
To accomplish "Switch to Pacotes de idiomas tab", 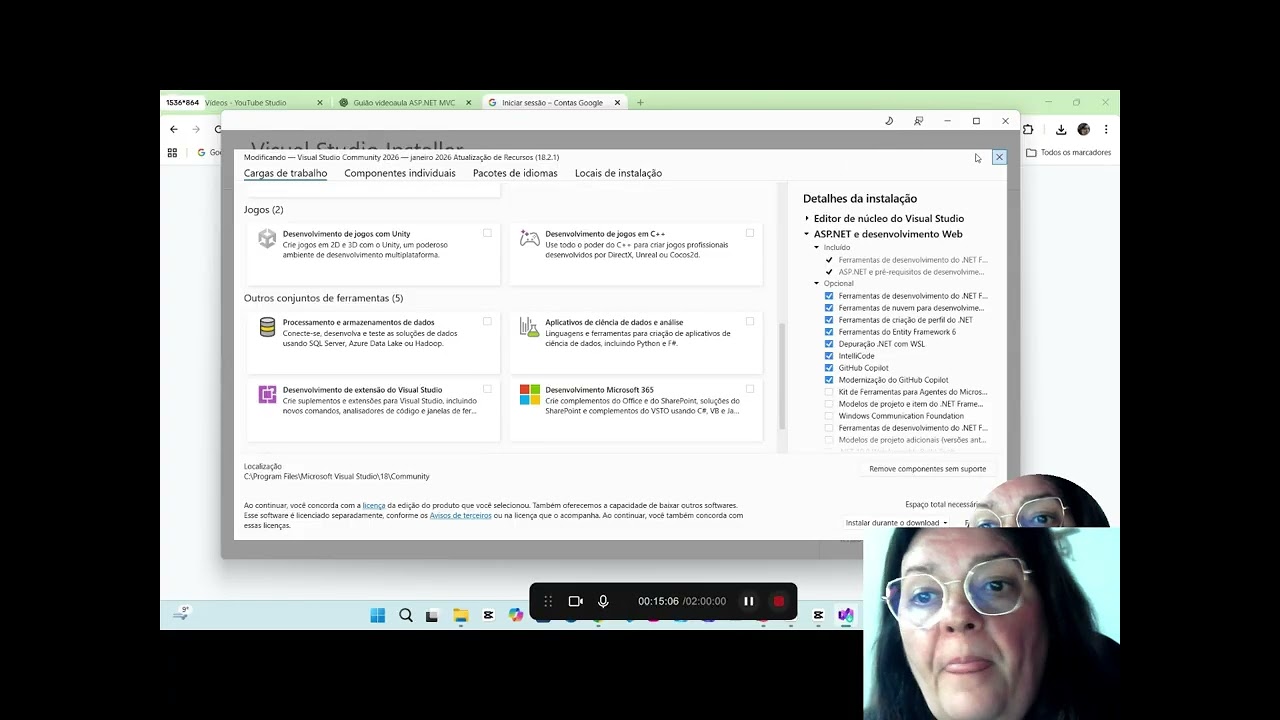I will (x=515, y=173).
